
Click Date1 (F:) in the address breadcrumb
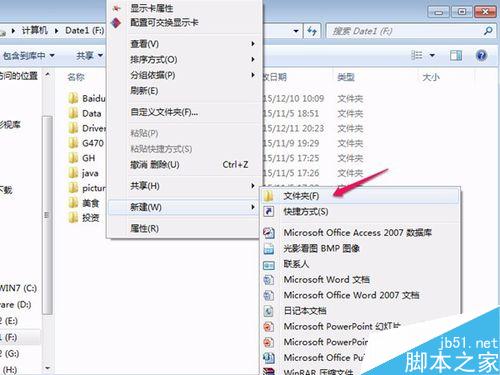pos(85,31)
